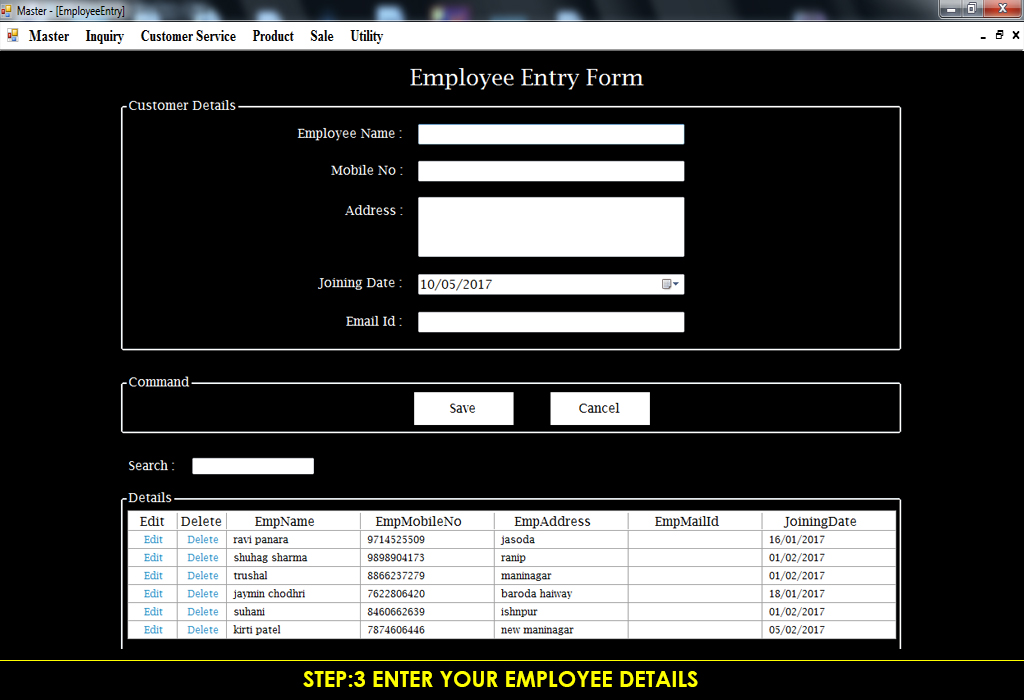
Task: Open the Inquiry menu
Action: [104, 36]
